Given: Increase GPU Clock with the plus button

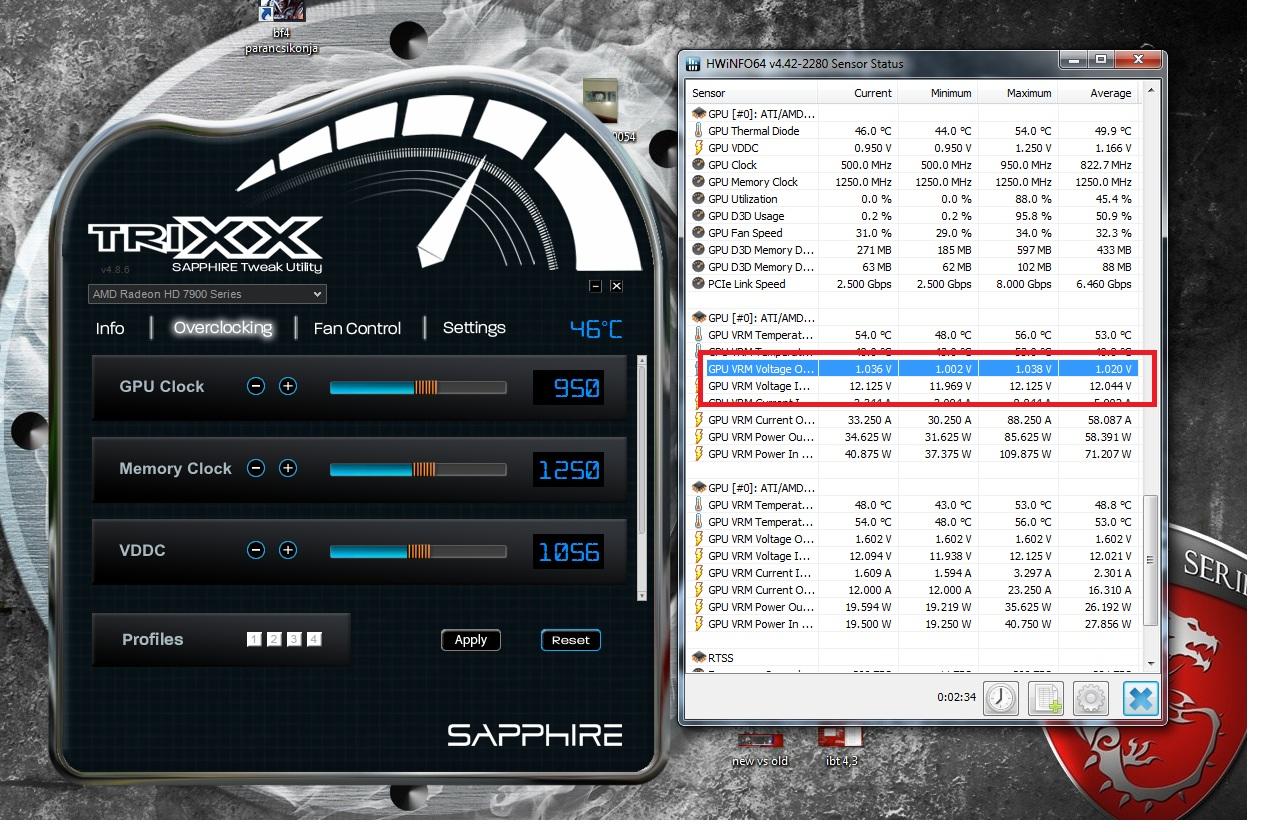Looking at the screenshot, I should click(x=288, y=386).
